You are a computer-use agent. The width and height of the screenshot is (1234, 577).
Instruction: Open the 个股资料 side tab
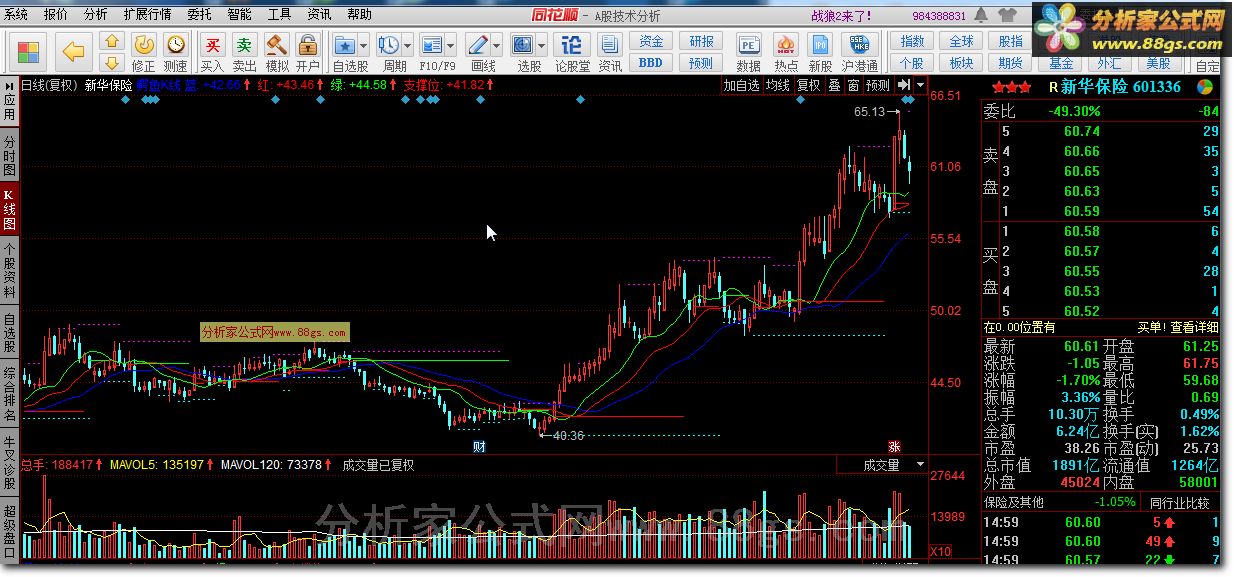coord(9,270)
